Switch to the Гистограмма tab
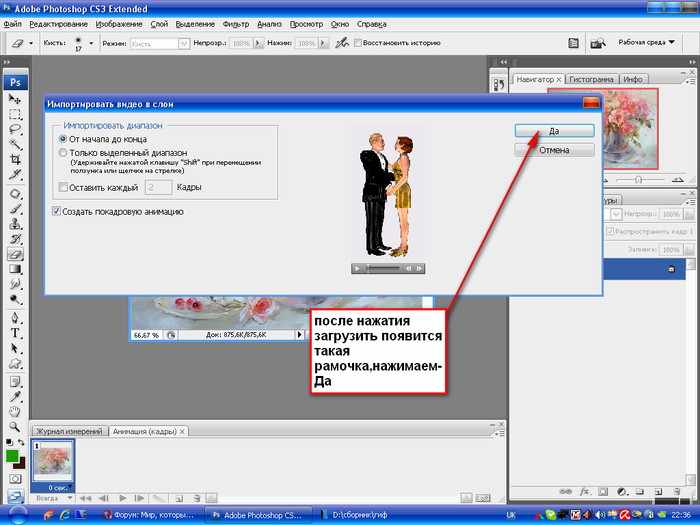Screen dimensions: 700x525 click(591, 79)
